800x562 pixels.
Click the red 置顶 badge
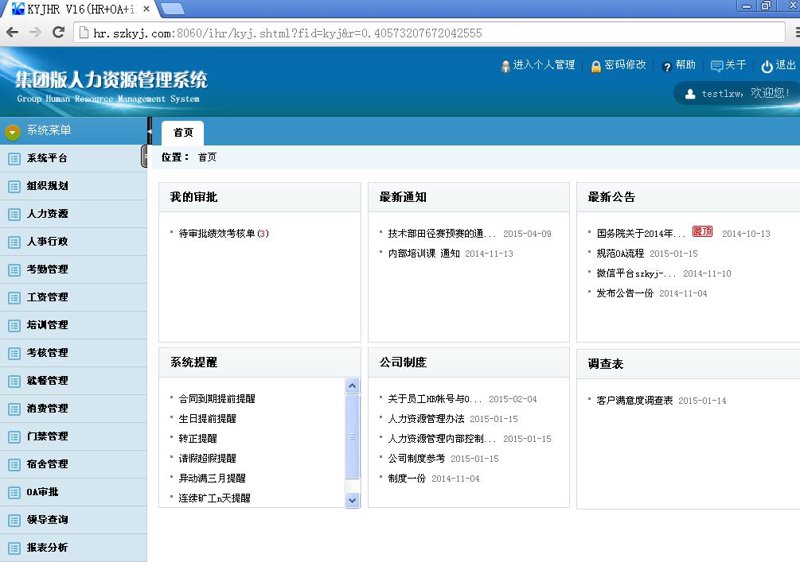coord(702,232)
